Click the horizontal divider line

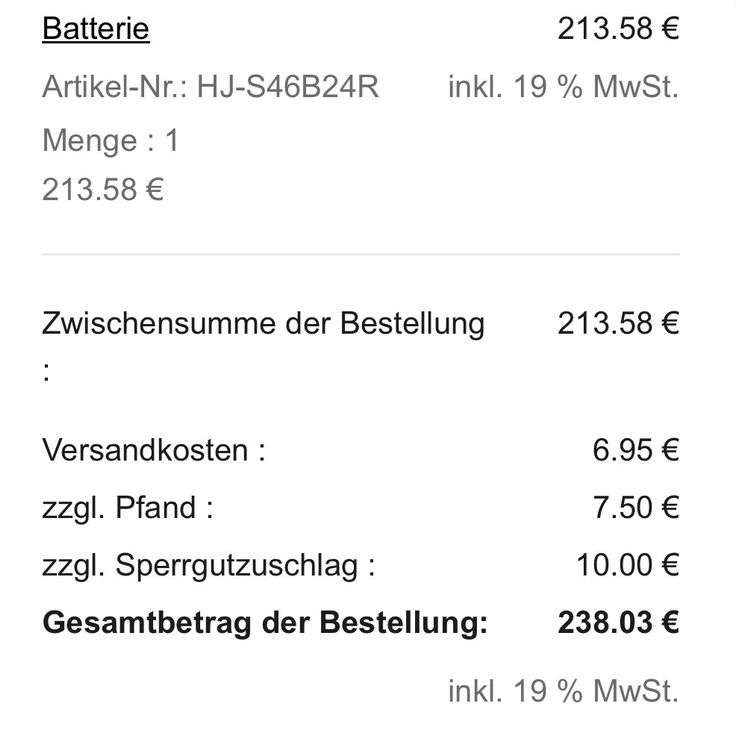point(361,254)
